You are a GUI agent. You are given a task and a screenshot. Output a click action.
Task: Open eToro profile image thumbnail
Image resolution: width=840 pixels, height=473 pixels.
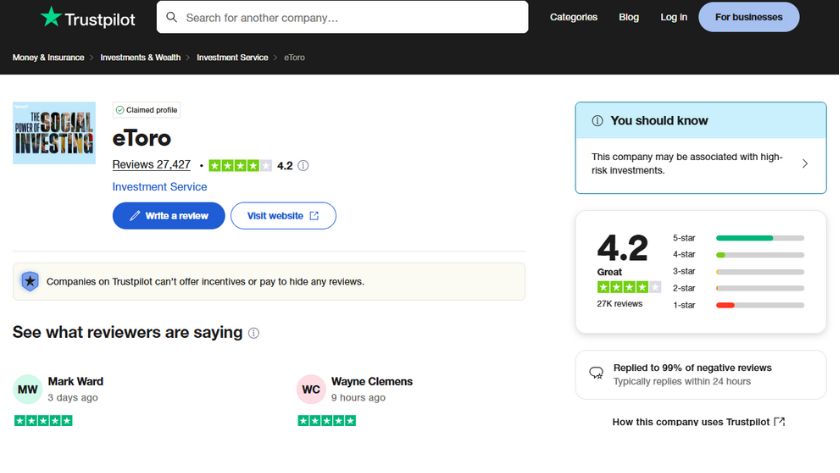(x=54, y=133)
